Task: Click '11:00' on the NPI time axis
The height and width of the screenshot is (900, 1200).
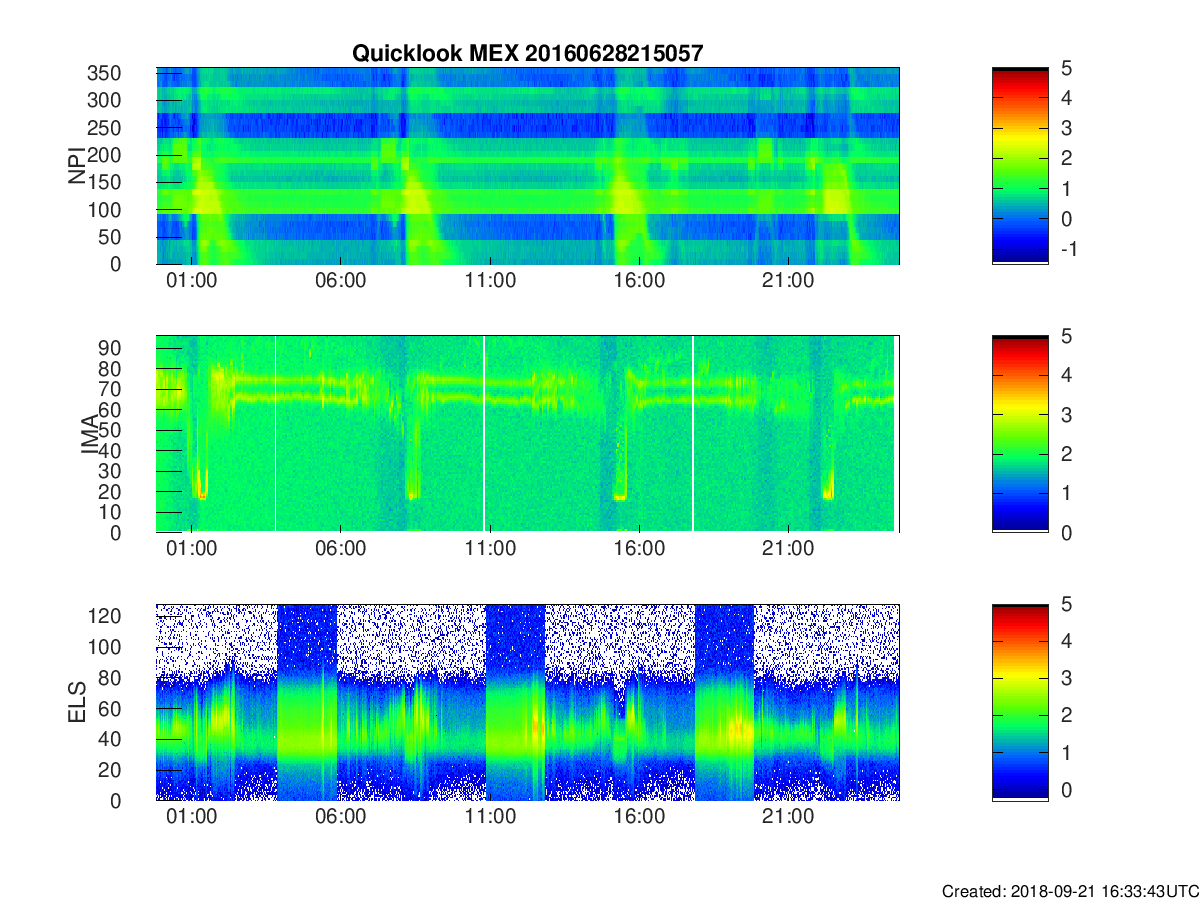Action: pos(490,281)
